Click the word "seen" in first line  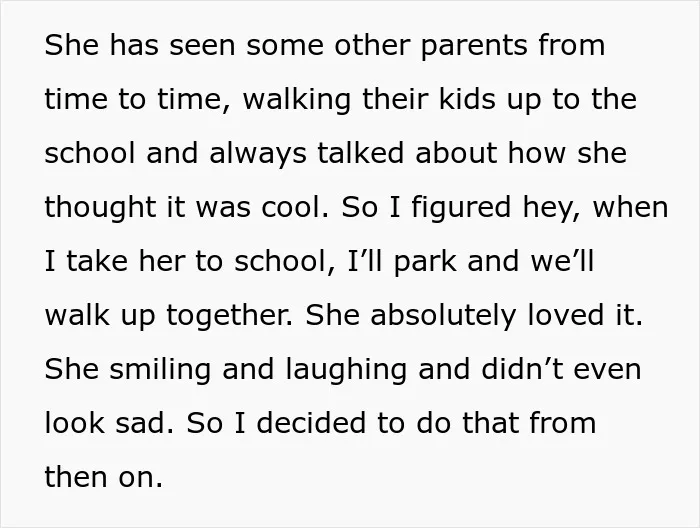(x=202, y=46)
